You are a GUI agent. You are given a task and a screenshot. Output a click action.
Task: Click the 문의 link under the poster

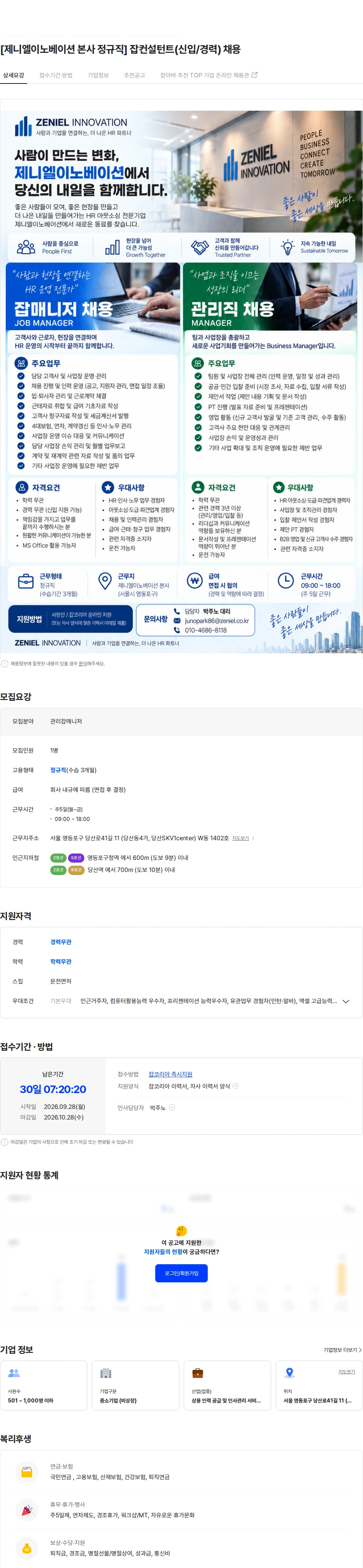click(x=82, y=663)
